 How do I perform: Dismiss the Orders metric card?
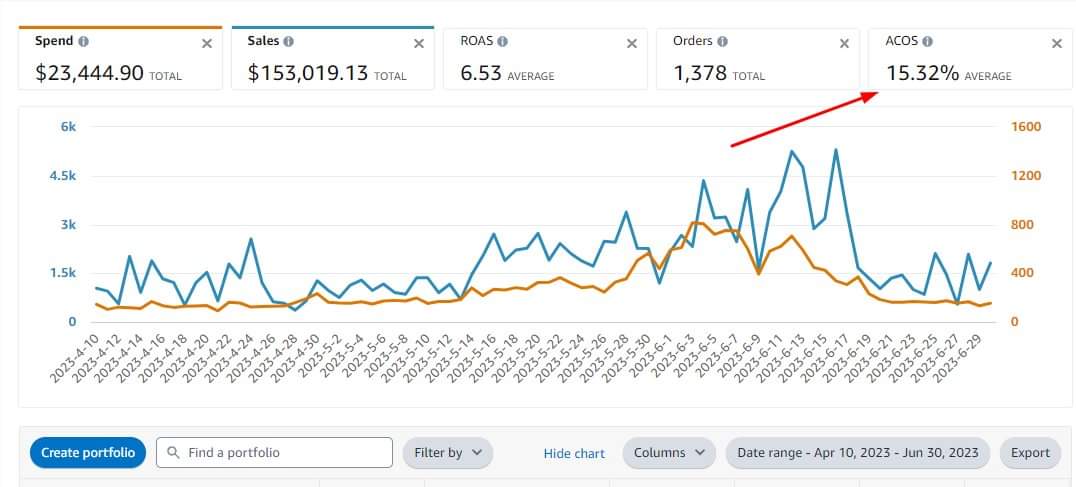pyautogui.click(x=844, y=43)
